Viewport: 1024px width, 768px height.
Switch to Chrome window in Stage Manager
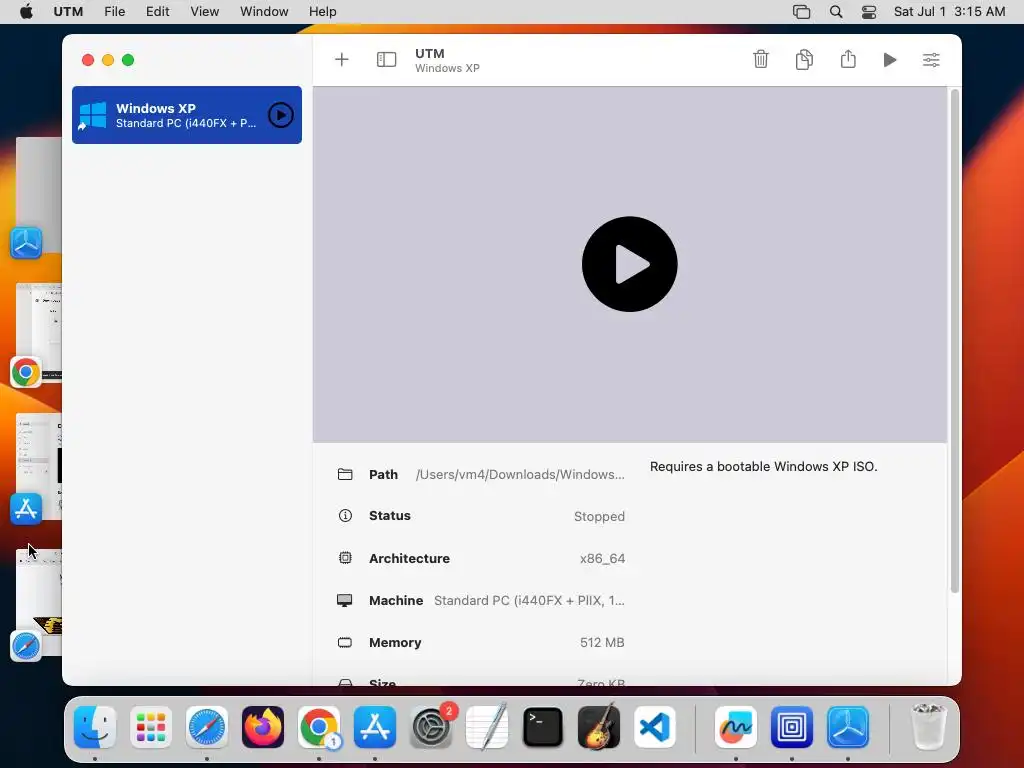39,334
